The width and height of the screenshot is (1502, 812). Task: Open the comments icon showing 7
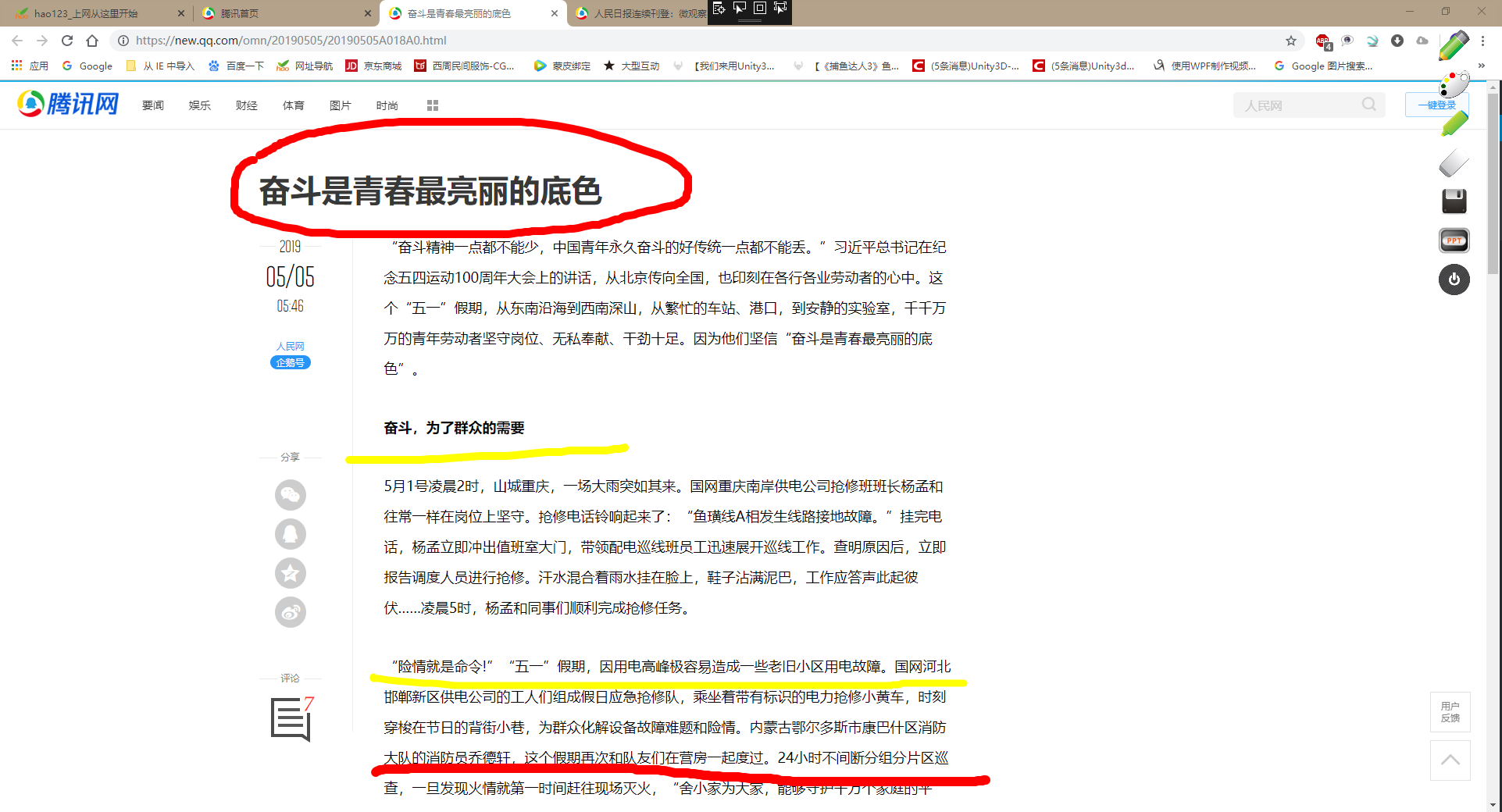(291, 718)
